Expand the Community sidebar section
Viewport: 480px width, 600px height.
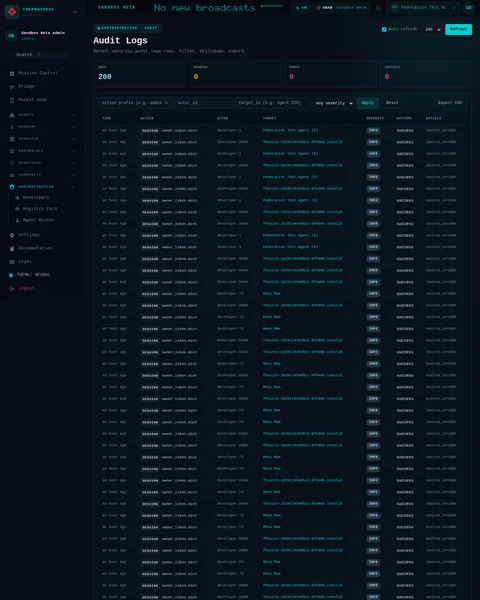[42, 175]
